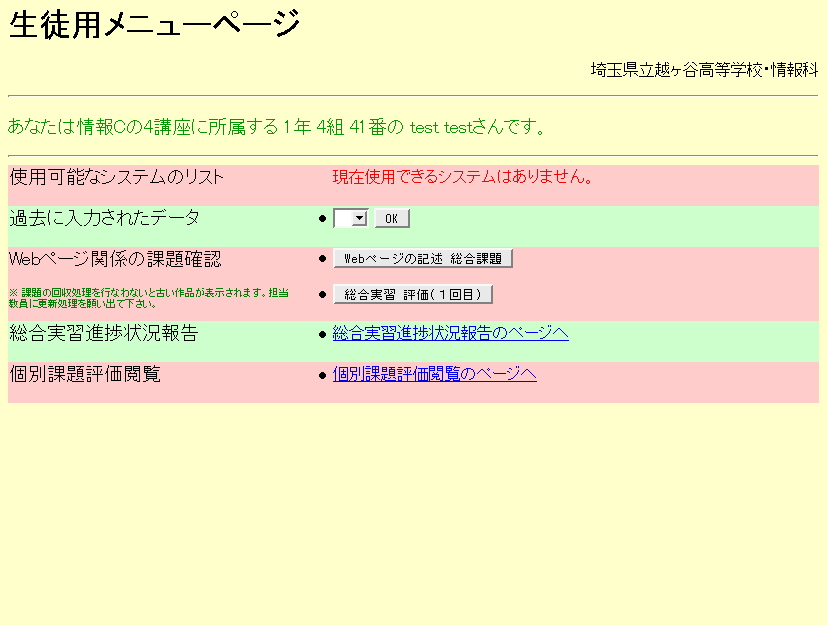Open the 総合実習進捗状況報告のページへ link
This screenshot has width=827, height=625.
coord(450,333)
